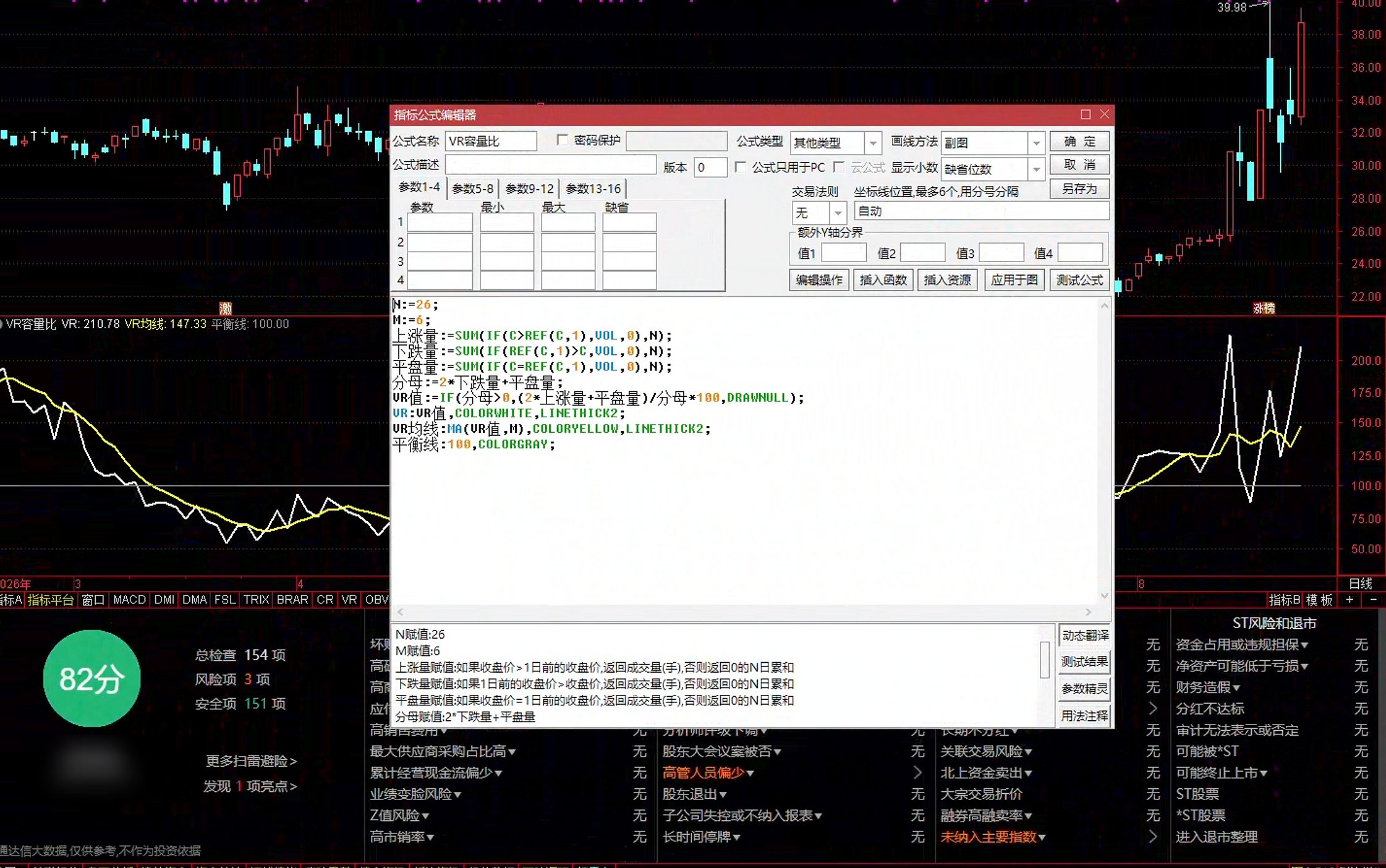
Task: Maximize the formula editor window
Action: (1085, 114)
